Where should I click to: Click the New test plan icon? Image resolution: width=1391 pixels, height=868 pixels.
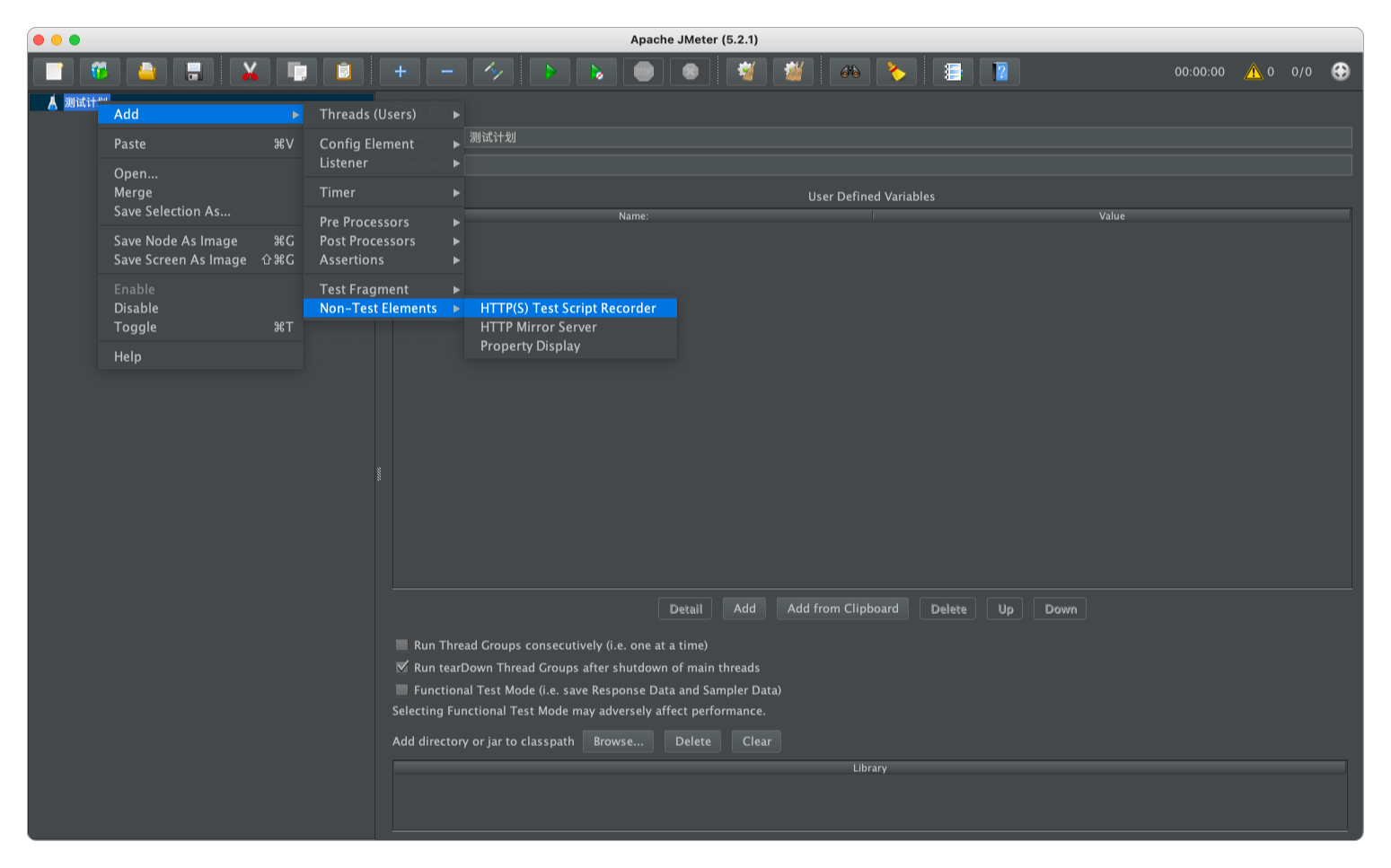55,72
